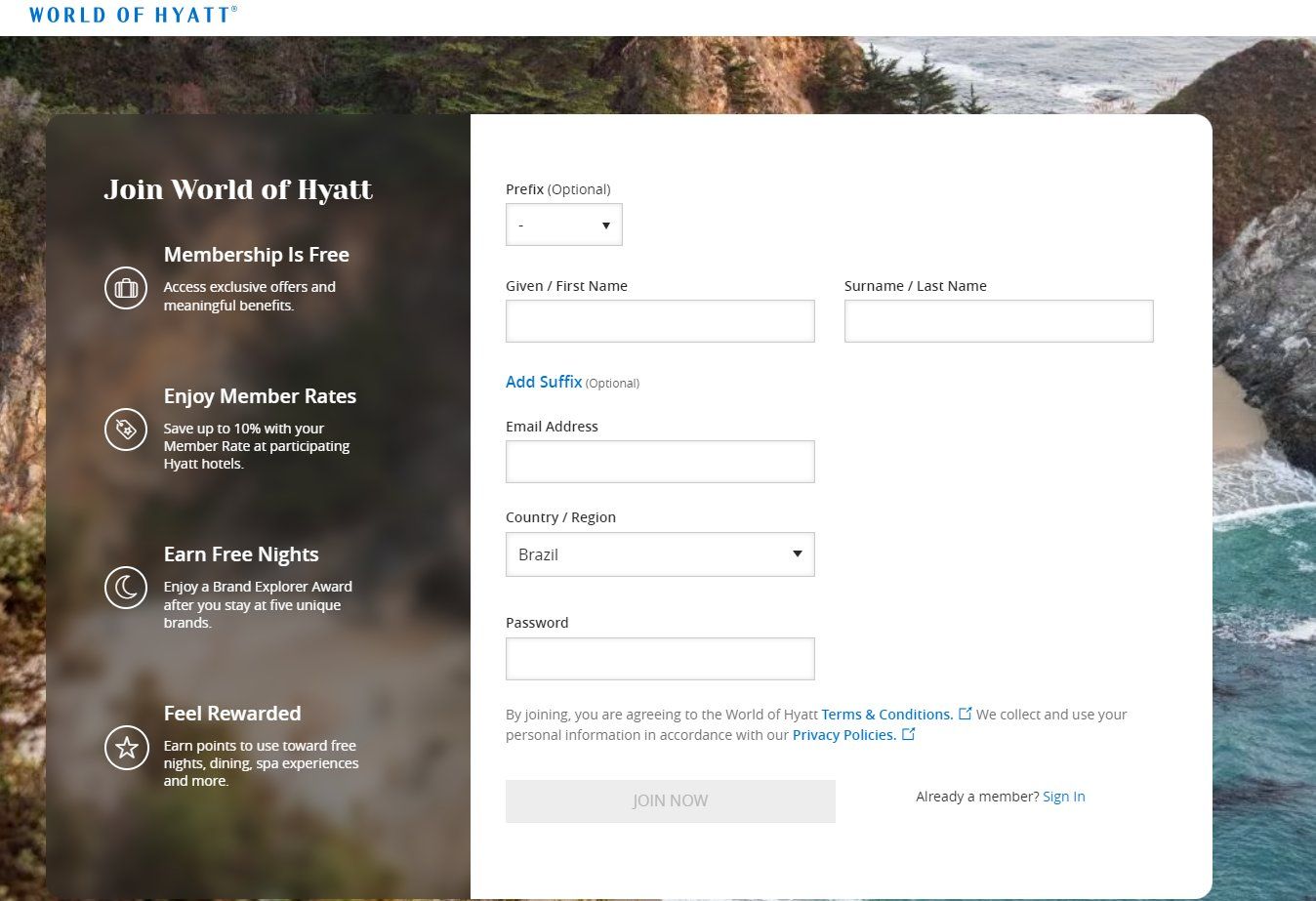
Task: Click the Join World of Hyatt heading
Action: 238,189
